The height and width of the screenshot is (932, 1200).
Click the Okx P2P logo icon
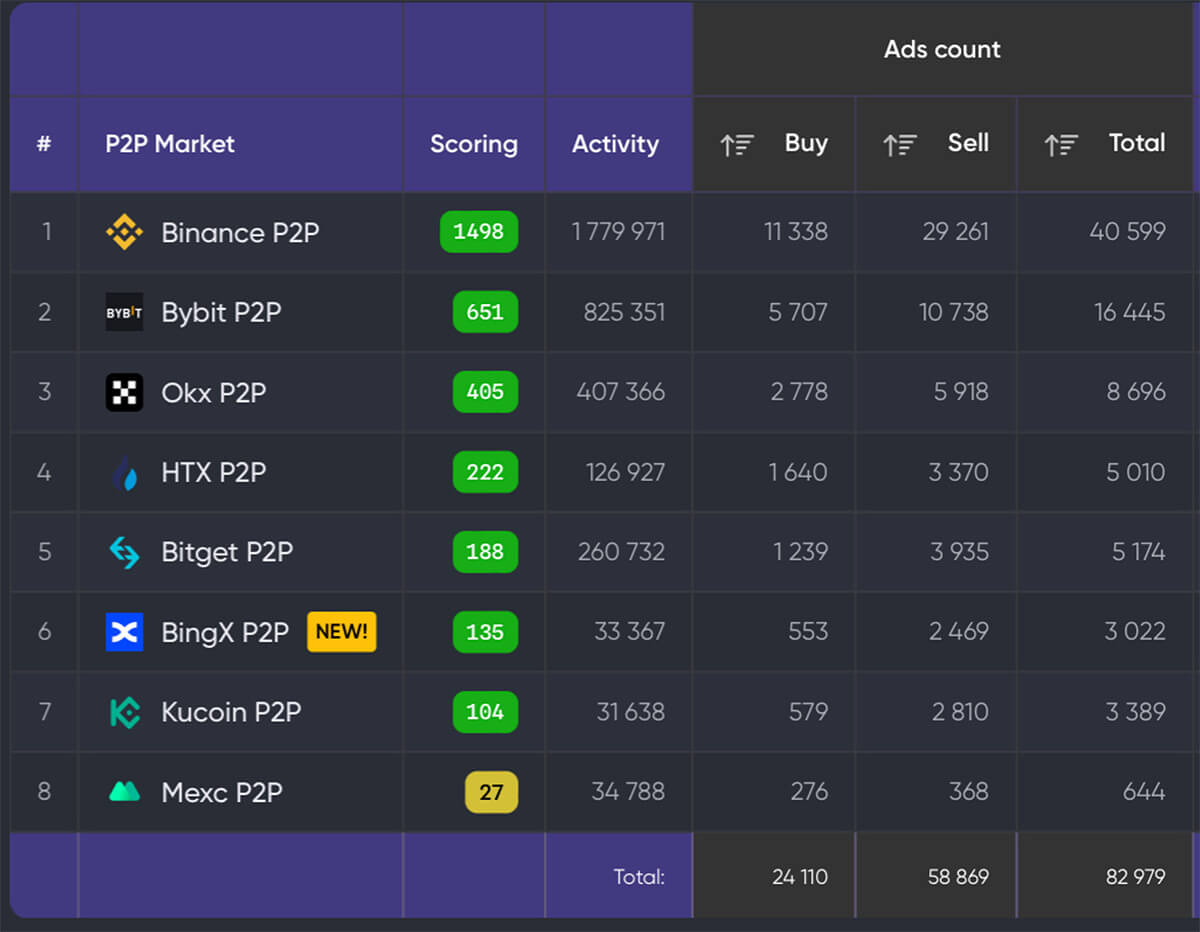click(x=124, y=392)
